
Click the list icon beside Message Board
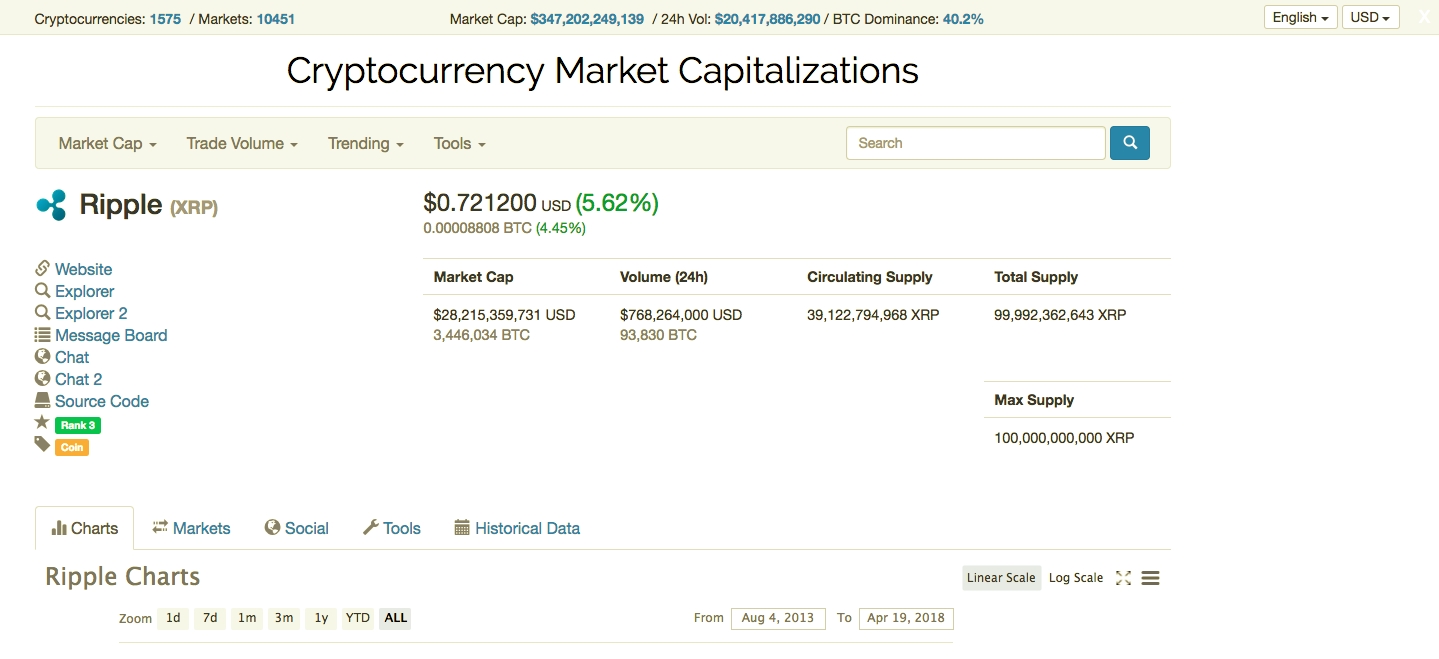click(x=42, y=335)
